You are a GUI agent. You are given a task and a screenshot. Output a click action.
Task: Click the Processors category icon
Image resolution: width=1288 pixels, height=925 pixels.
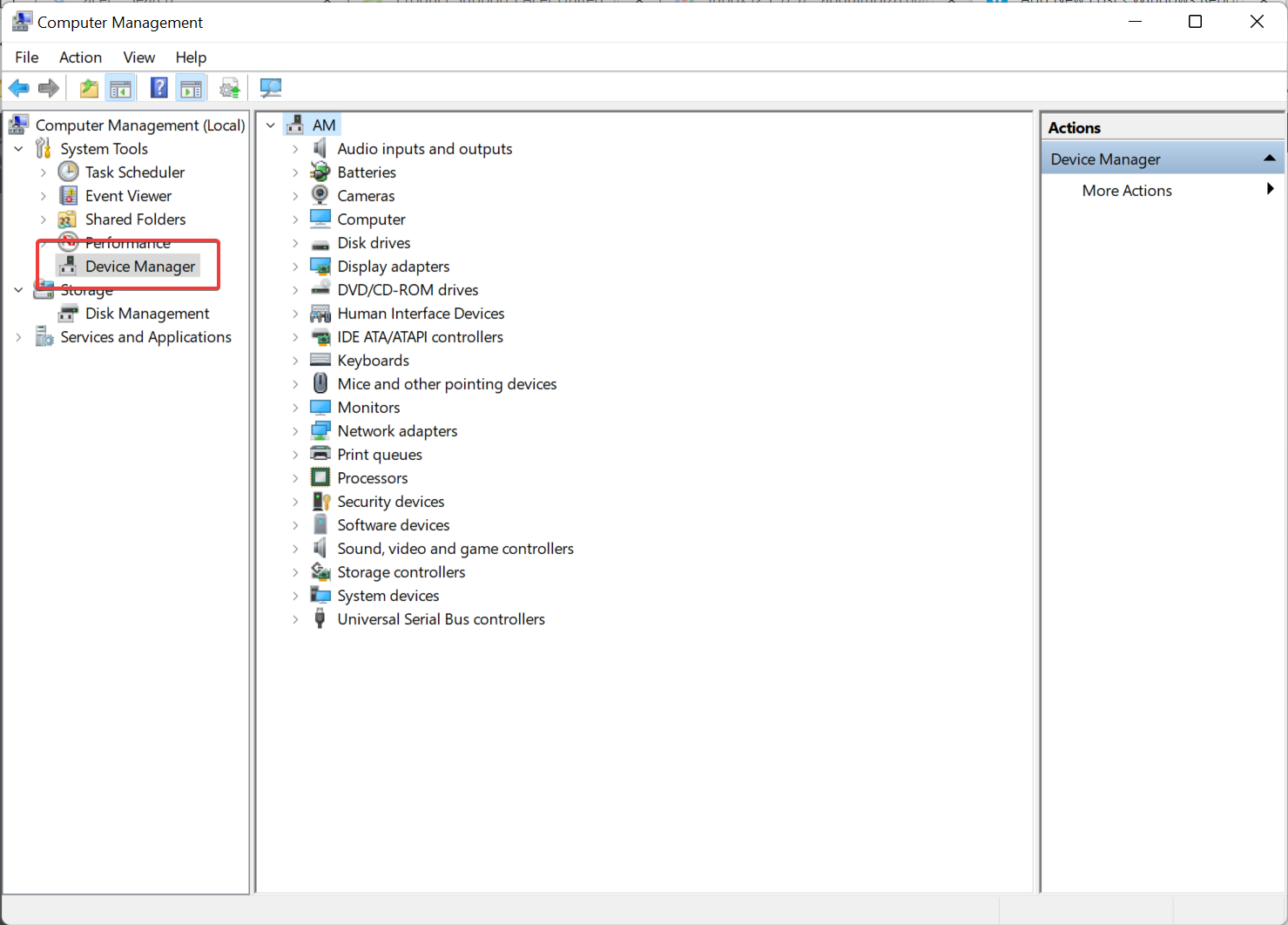coord(320,478)
